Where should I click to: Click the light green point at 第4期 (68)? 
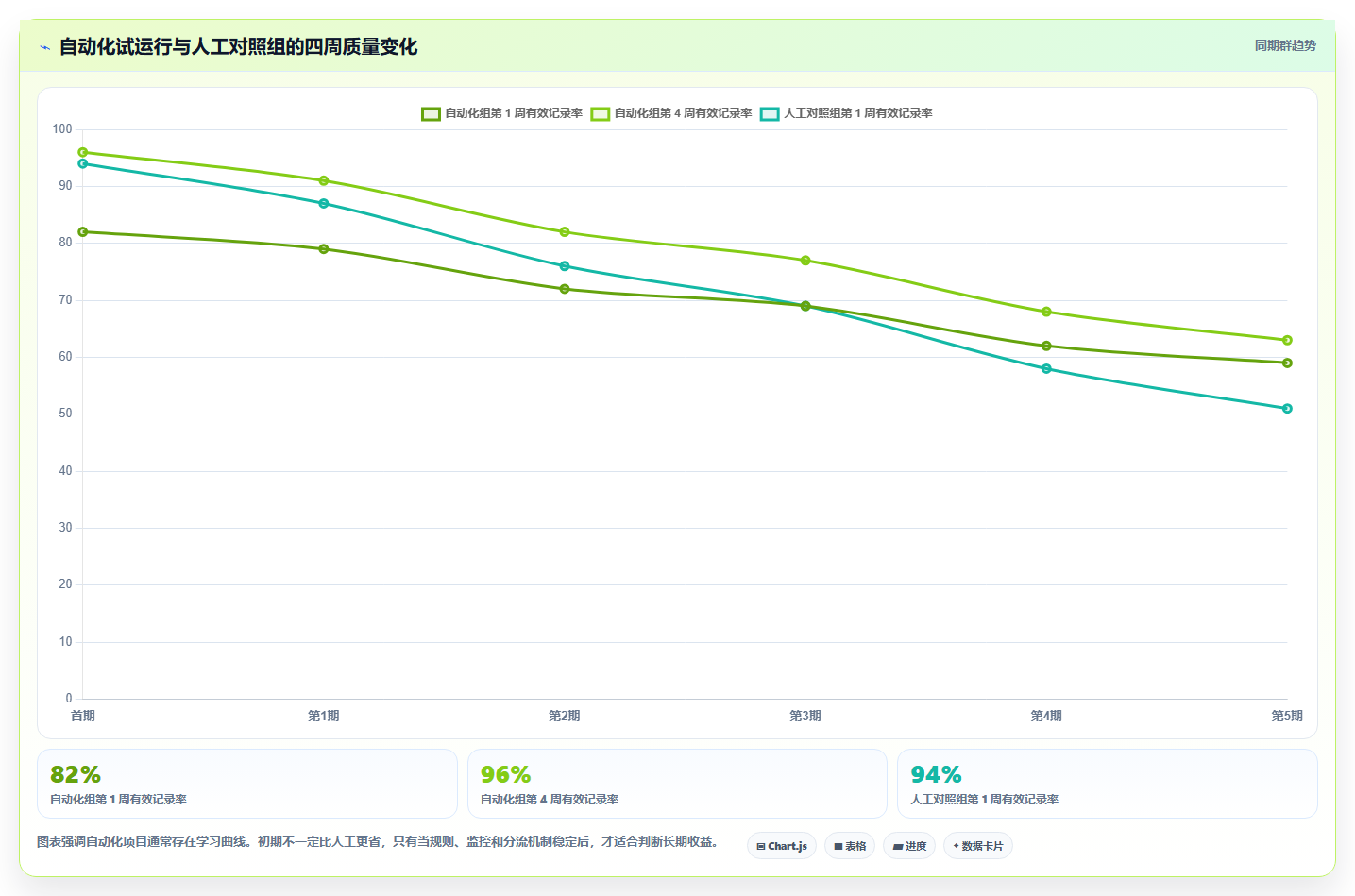(1046, 312)
